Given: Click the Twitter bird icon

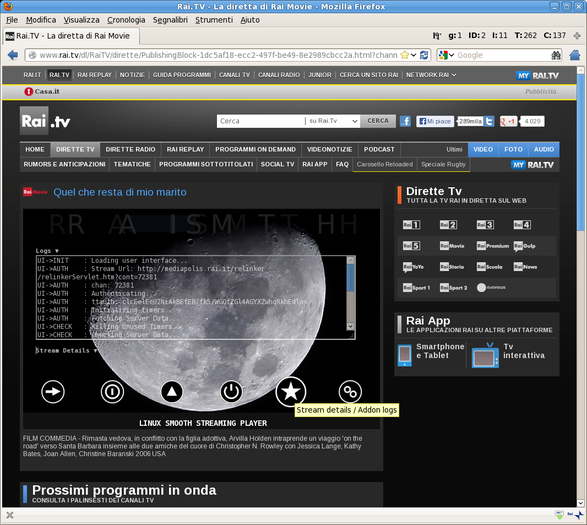Looking at the screenshot, I should pyautogui.click(x=489, y=121).
